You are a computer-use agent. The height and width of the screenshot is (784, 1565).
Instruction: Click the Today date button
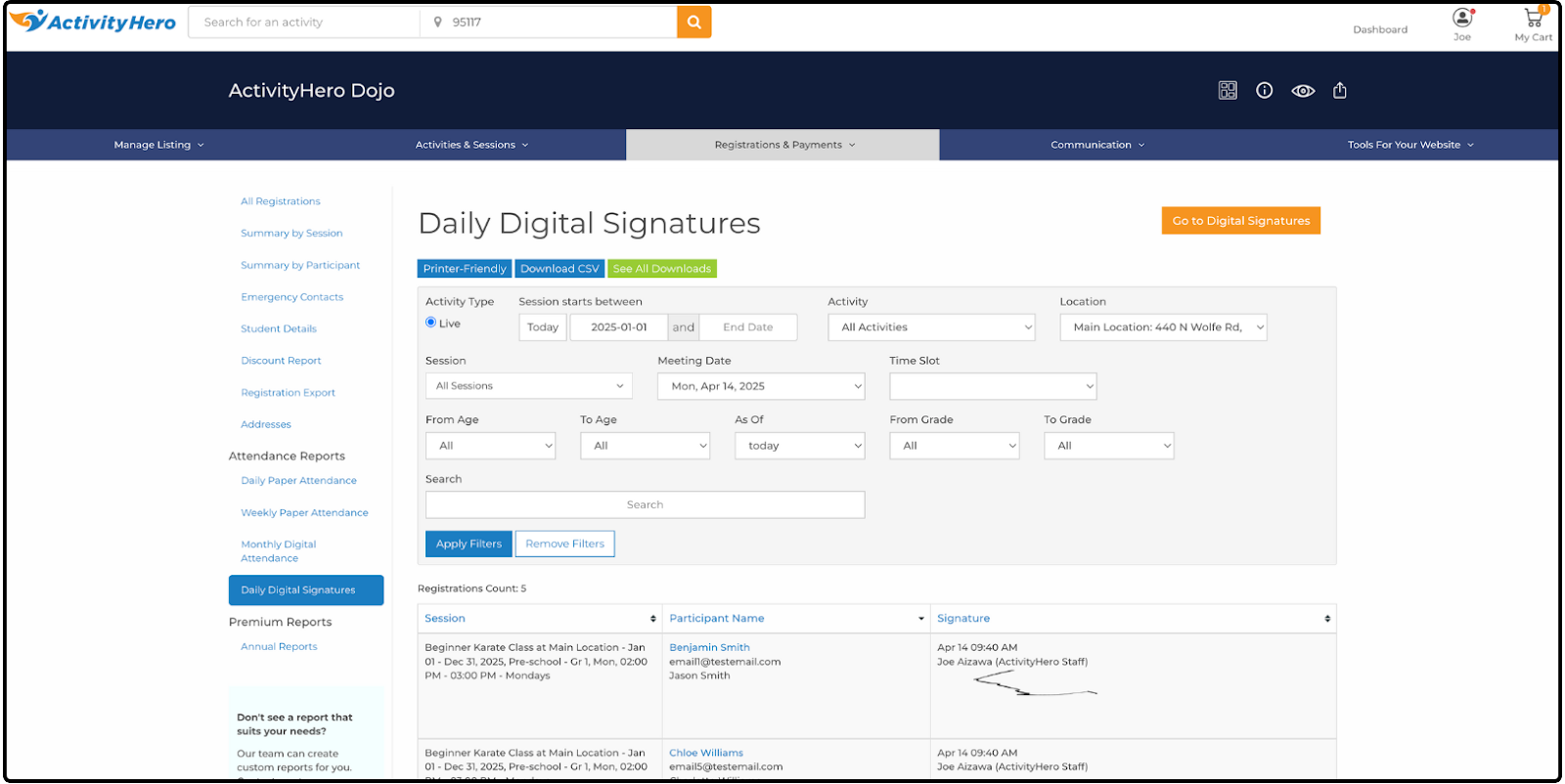click(x=543, y=327)
